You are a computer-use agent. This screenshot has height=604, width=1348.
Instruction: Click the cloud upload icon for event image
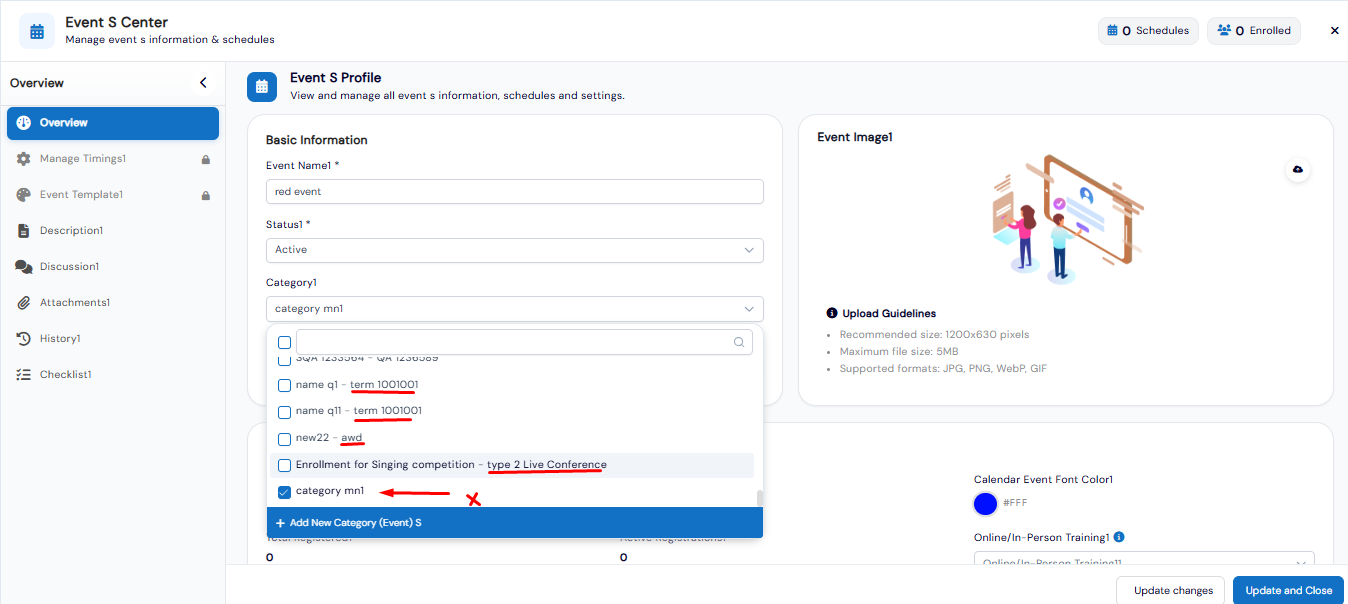pyautogui.click(x=1298, y=169)
